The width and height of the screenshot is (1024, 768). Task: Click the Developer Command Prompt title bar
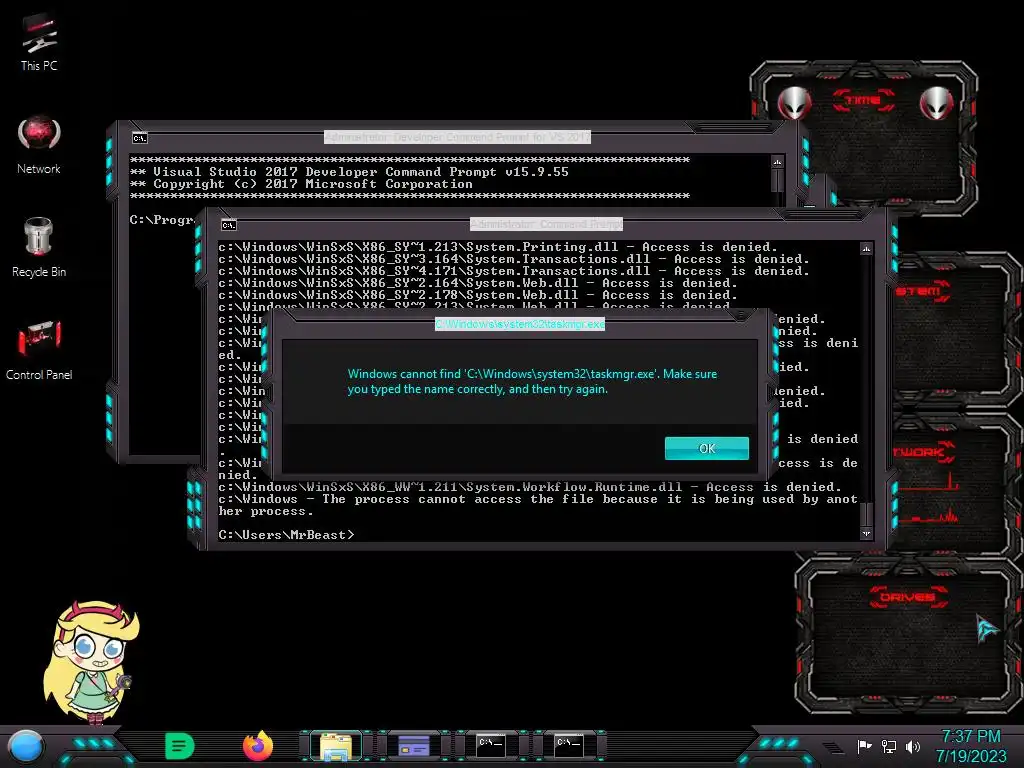point(457,137)
